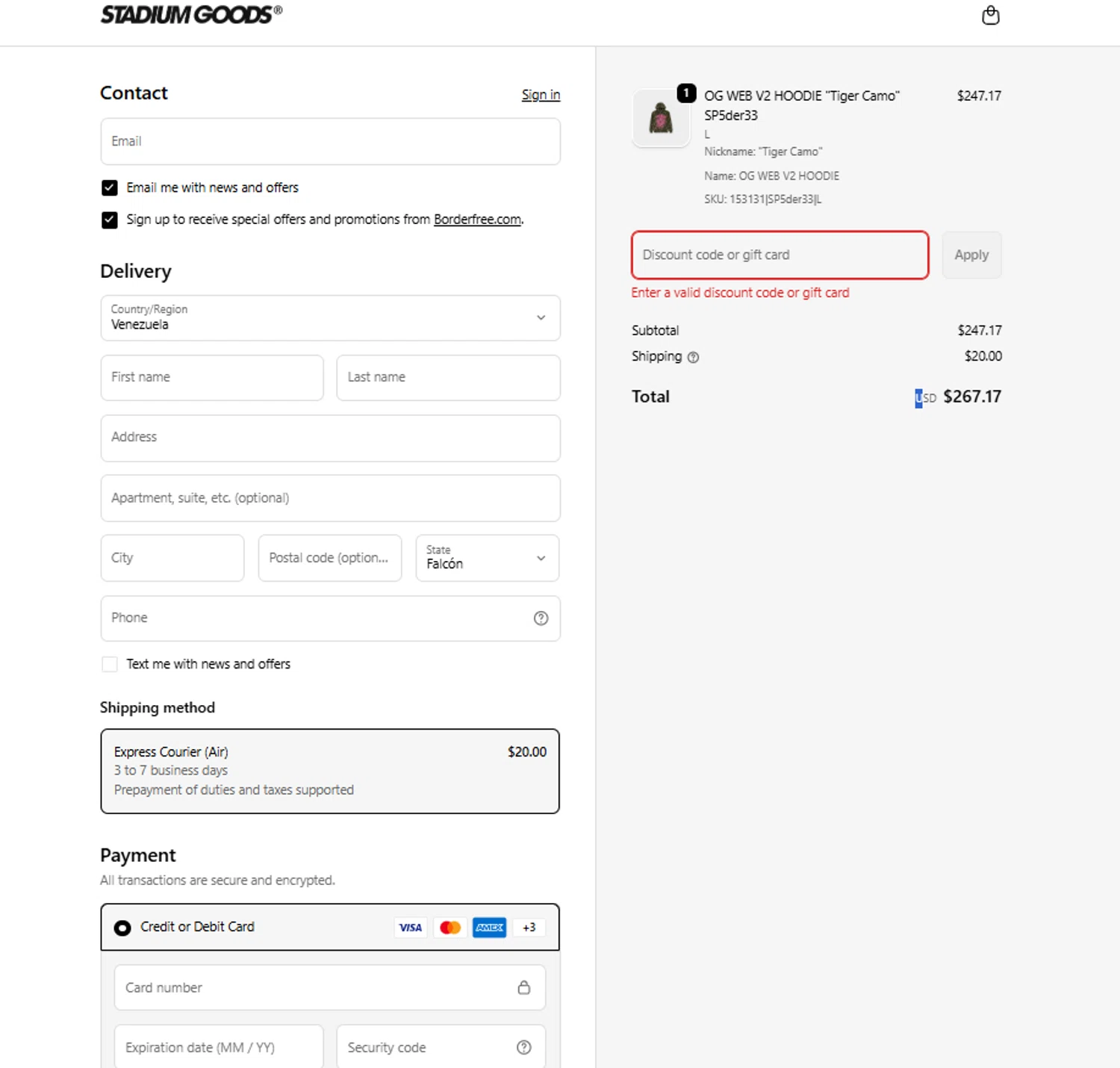Focus the Discount code or gift card field
Image resolution: width=1120 pixels, height=1068 pixels.
coord(780,255)
